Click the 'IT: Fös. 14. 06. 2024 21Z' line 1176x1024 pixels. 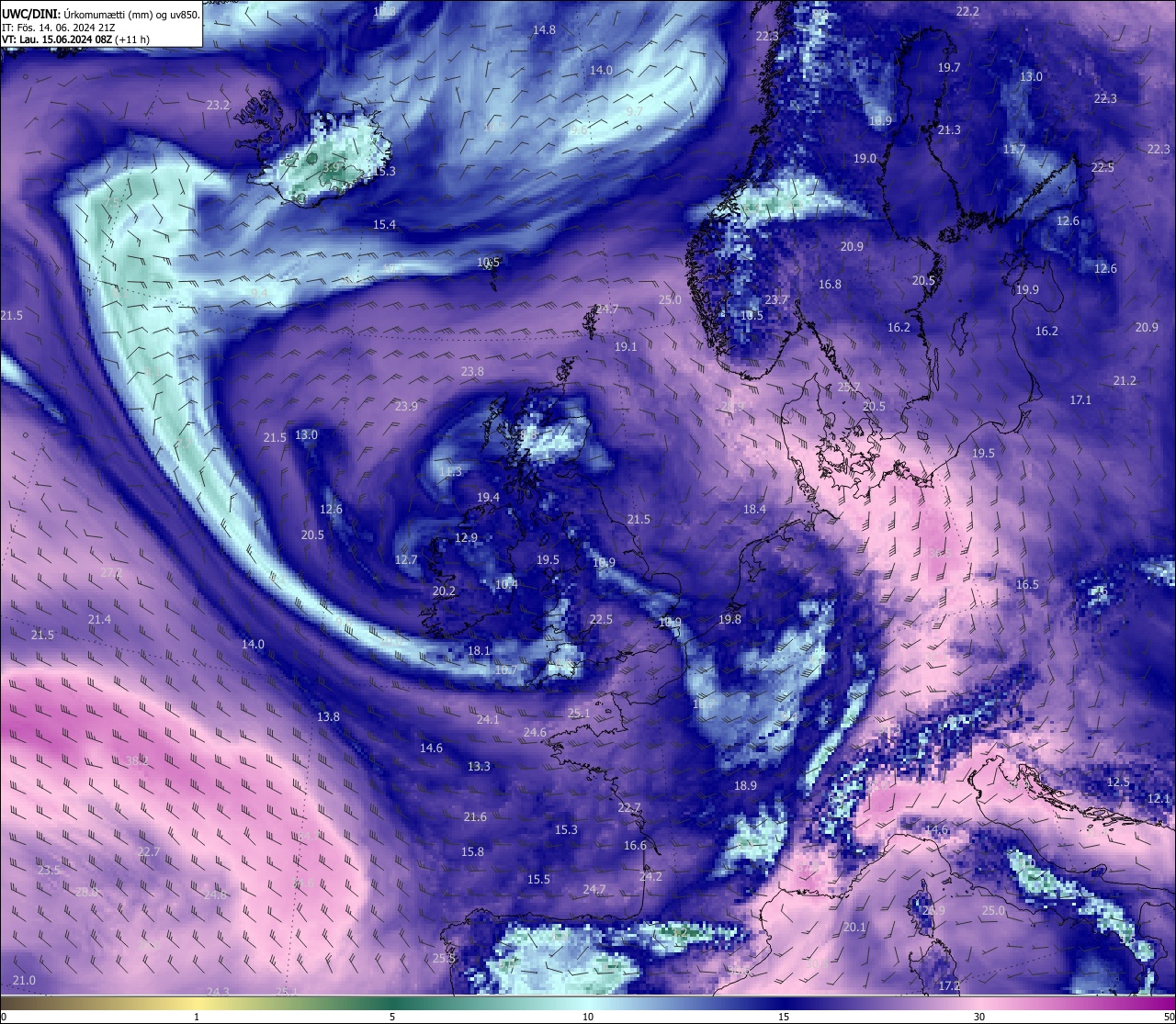[x=59, y=28]
